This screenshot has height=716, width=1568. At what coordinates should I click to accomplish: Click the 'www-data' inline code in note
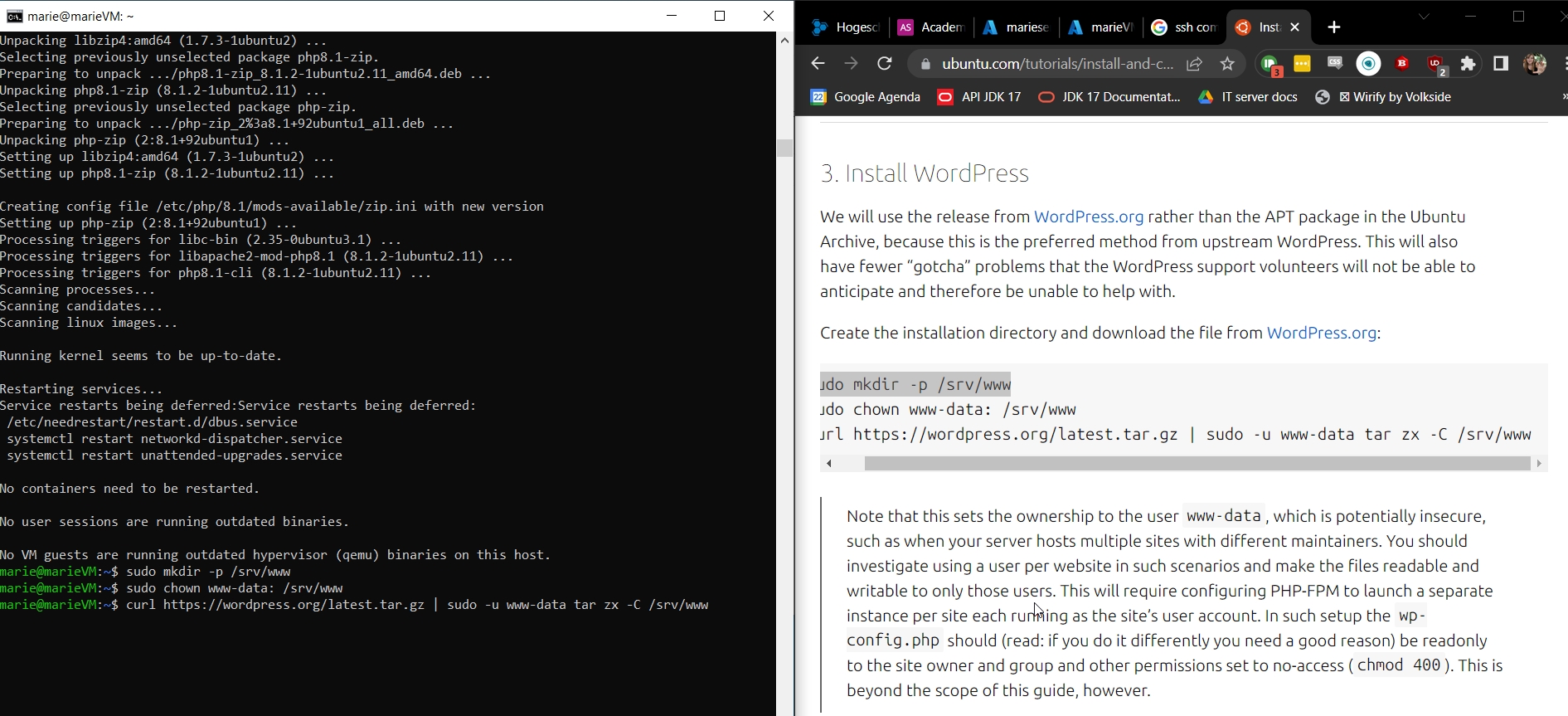[x=1224, y=516]
